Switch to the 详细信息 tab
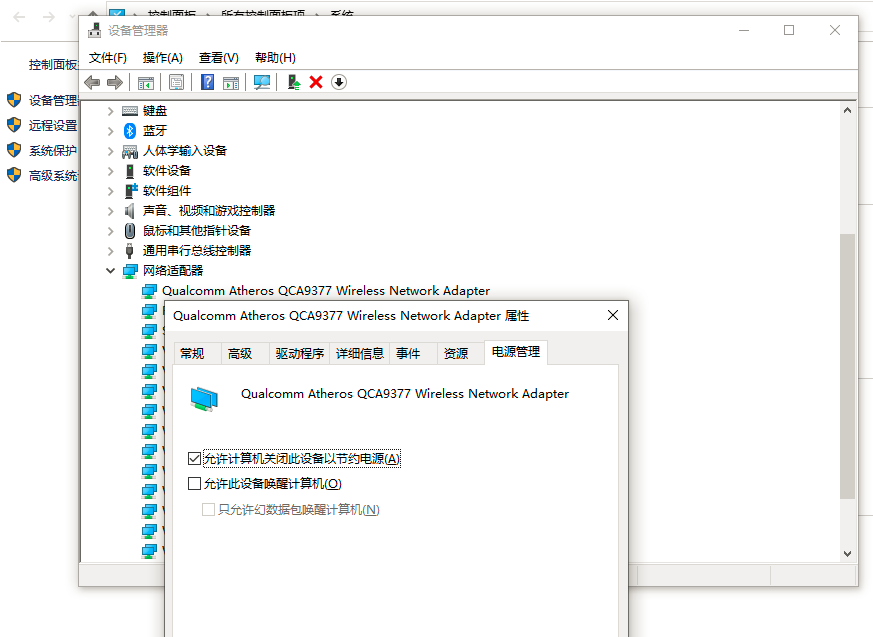Screen dimensions: 873x637 click(360, 354)
